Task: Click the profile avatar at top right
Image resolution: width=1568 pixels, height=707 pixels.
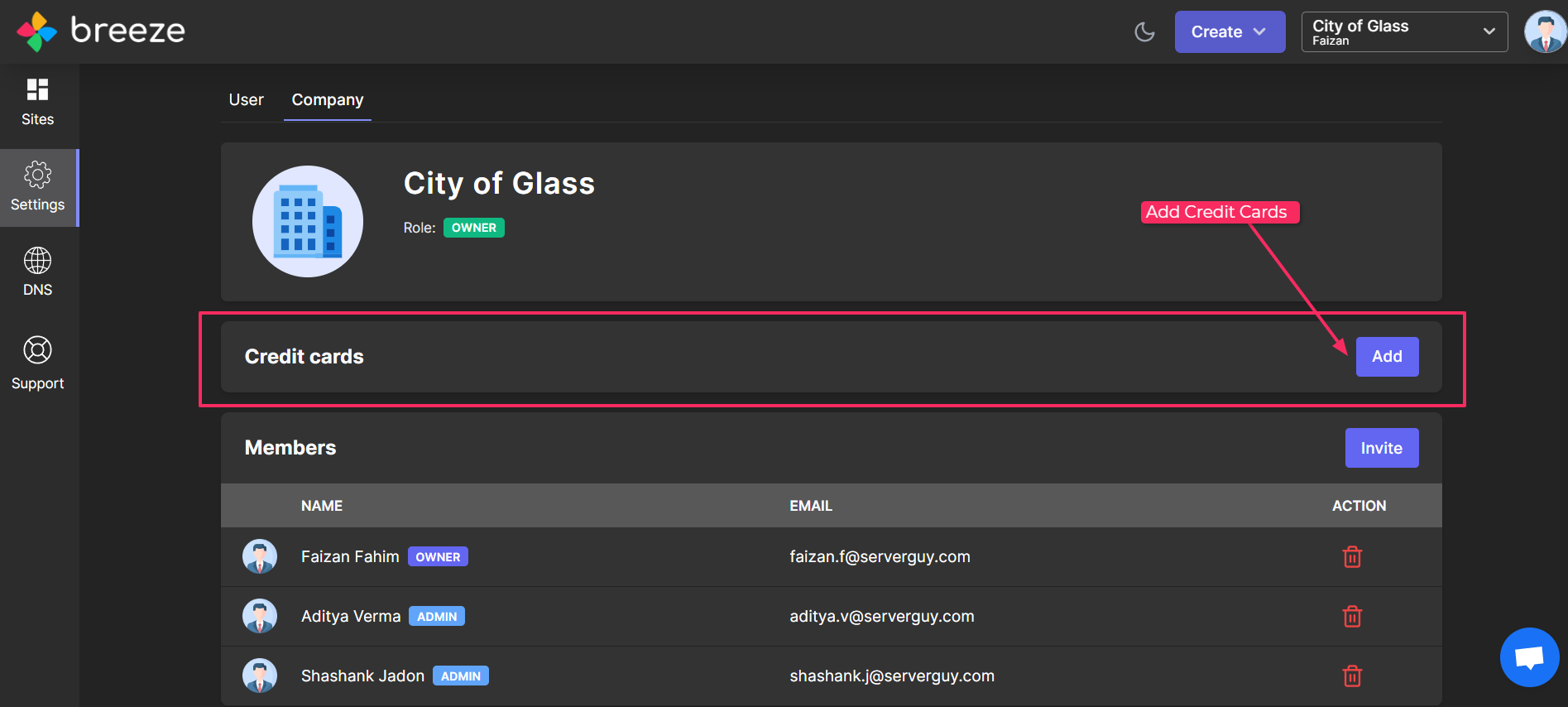Action: (x=1544, y=31)
